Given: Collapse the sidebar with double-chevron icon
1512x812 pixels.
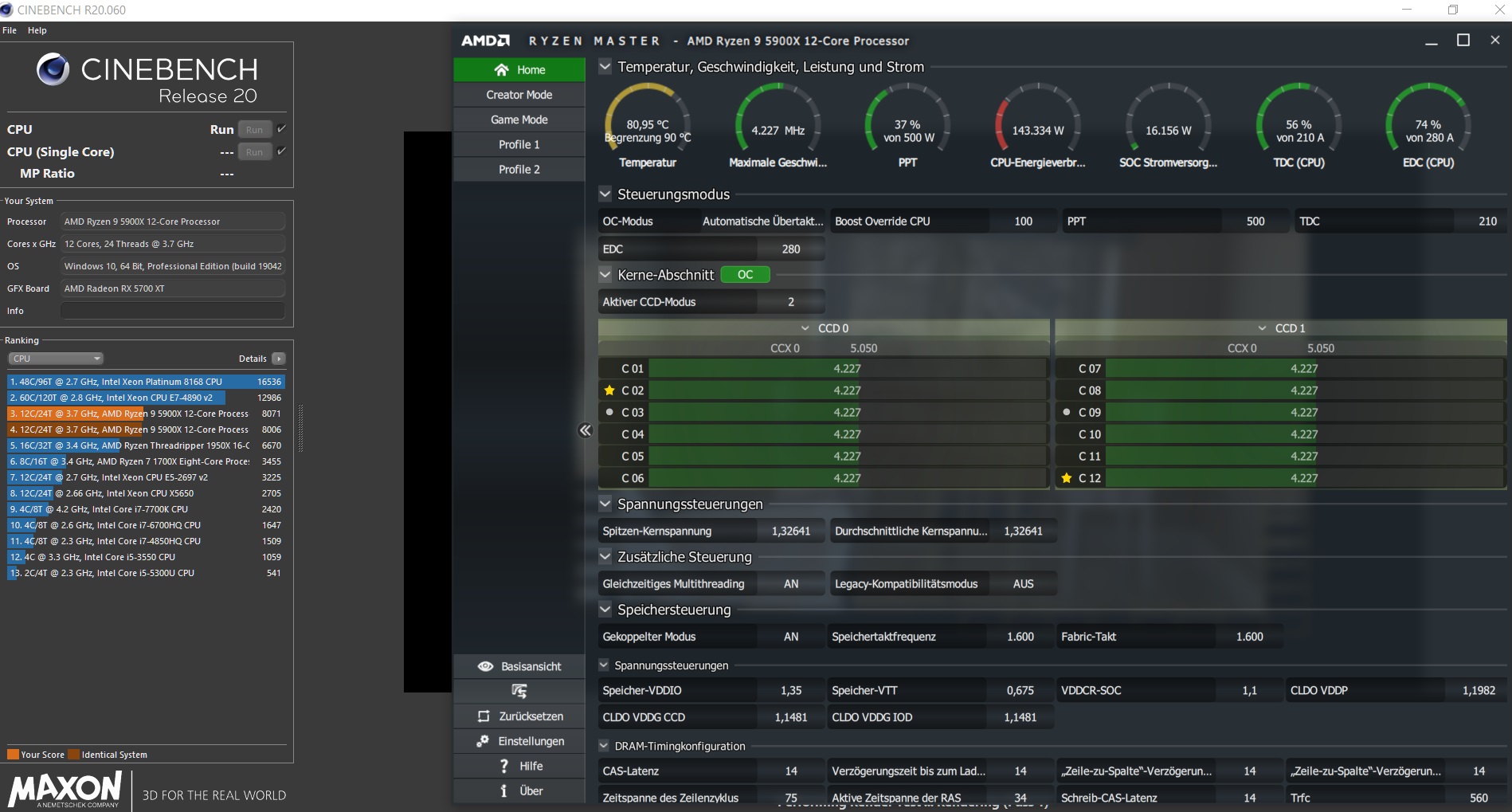Looking at the screenshot, I should click(x=585, y=430).
